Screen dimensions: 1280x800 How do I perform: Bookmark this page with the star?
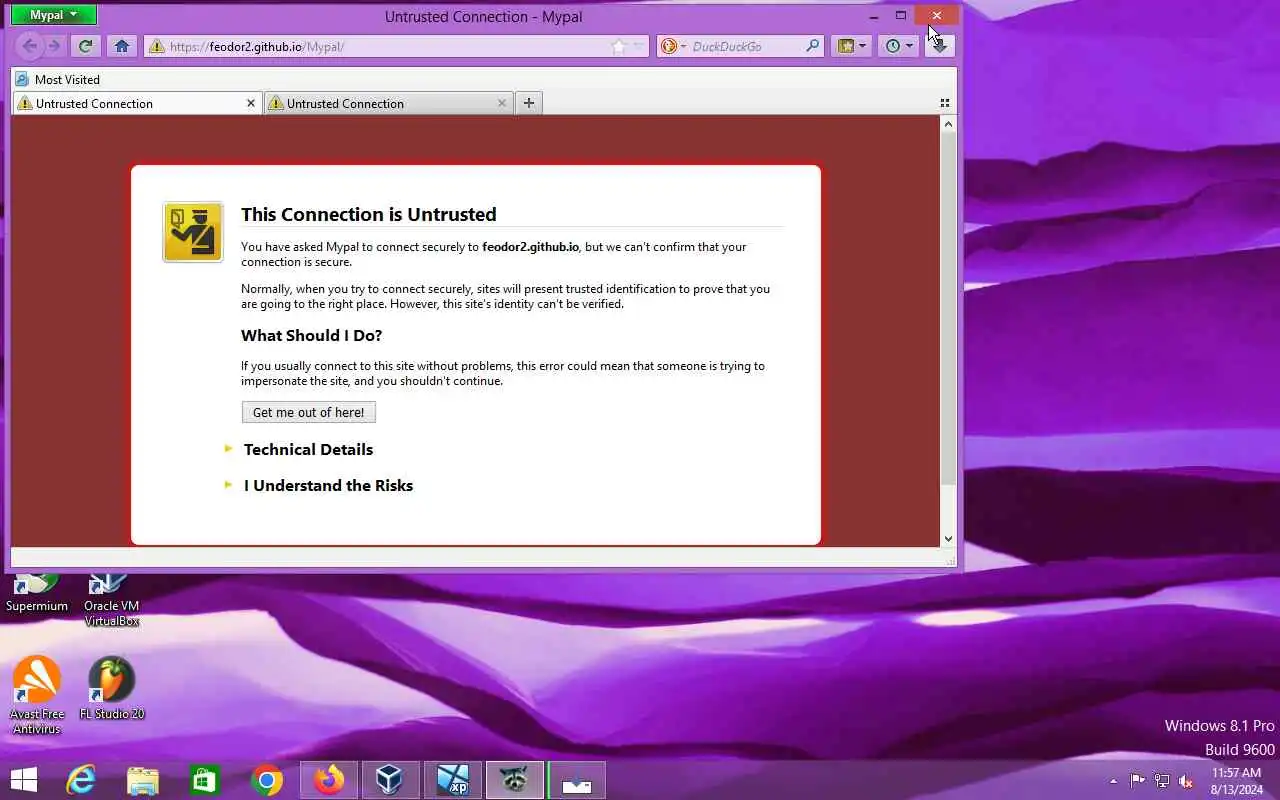(x=618, y=46)
